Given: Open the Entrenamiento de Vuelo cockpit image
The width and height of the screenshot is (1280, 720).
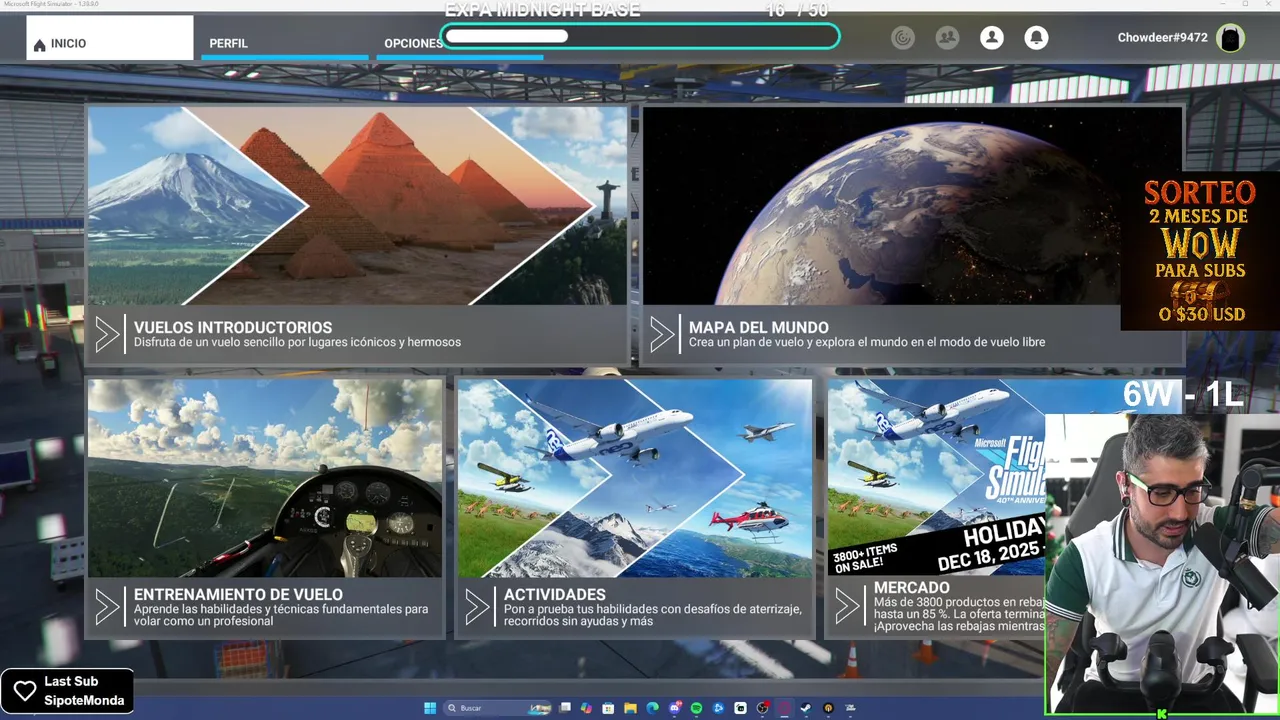Looking at the screenshot, I should (x=265, y=477).
